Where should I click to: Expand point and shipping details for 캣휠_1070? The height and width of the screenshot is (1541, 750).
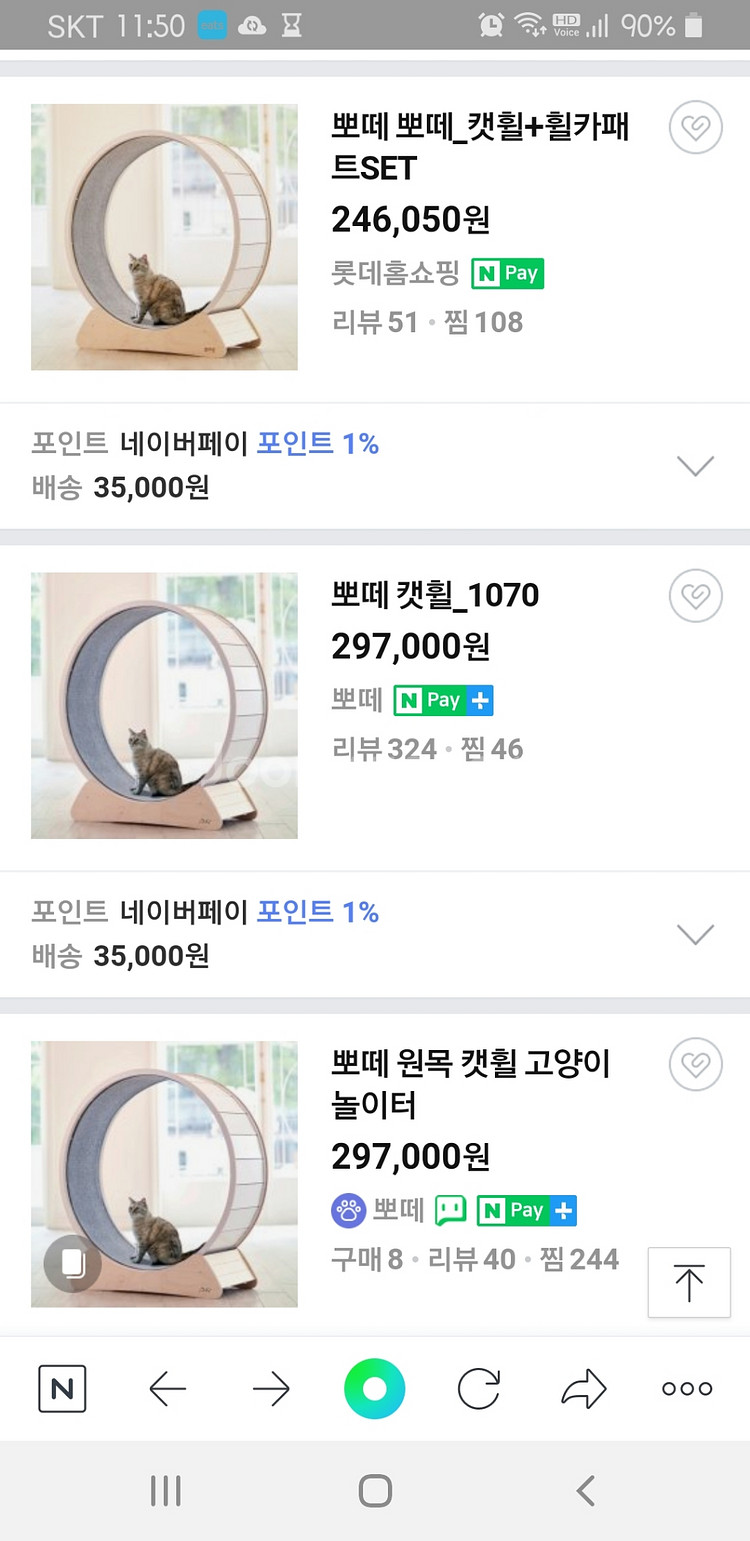695,933
